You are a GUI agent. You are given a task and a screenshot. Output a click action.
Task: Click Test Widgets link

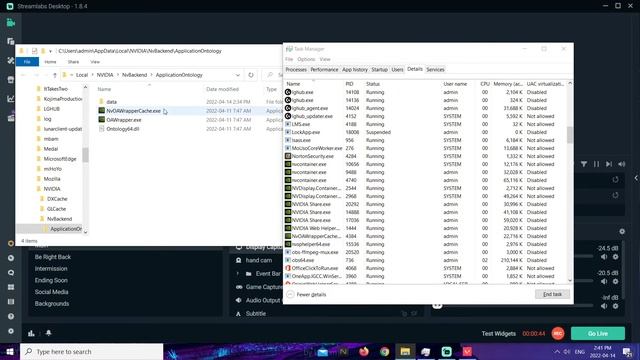(498, 333)
